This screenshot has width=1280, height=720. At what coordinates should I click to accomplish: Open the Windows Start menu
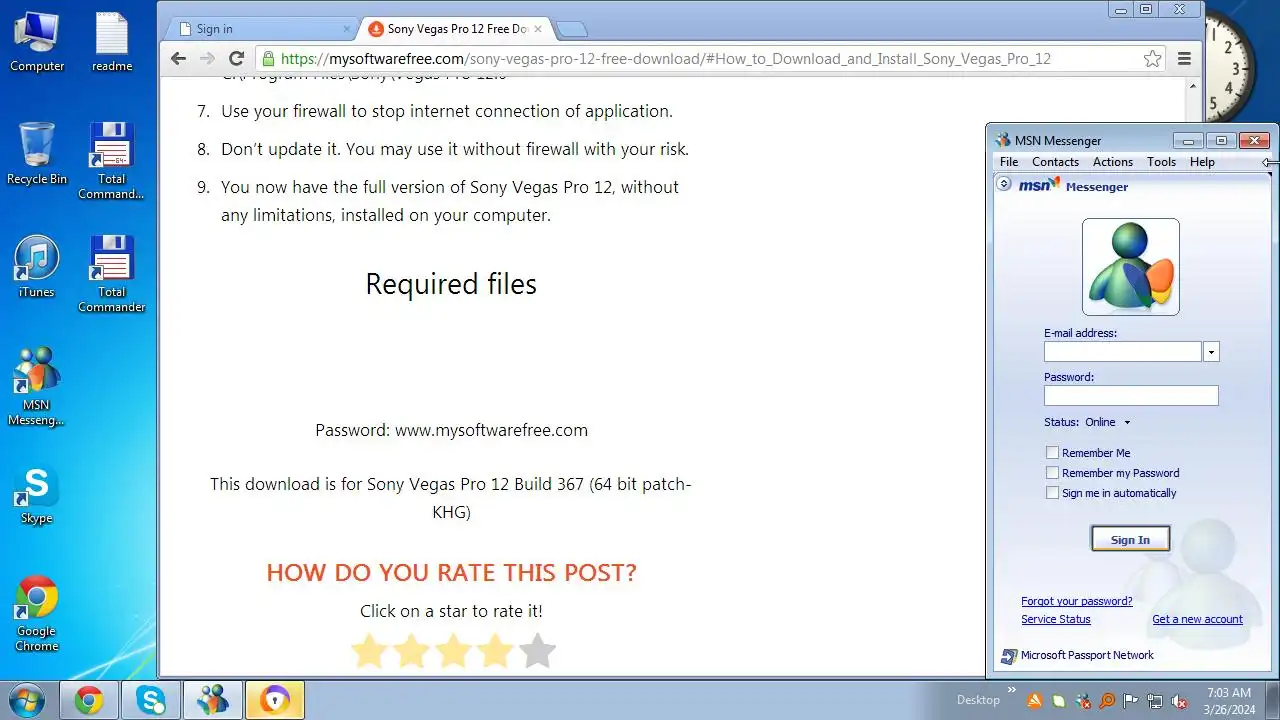coord(27,700)
